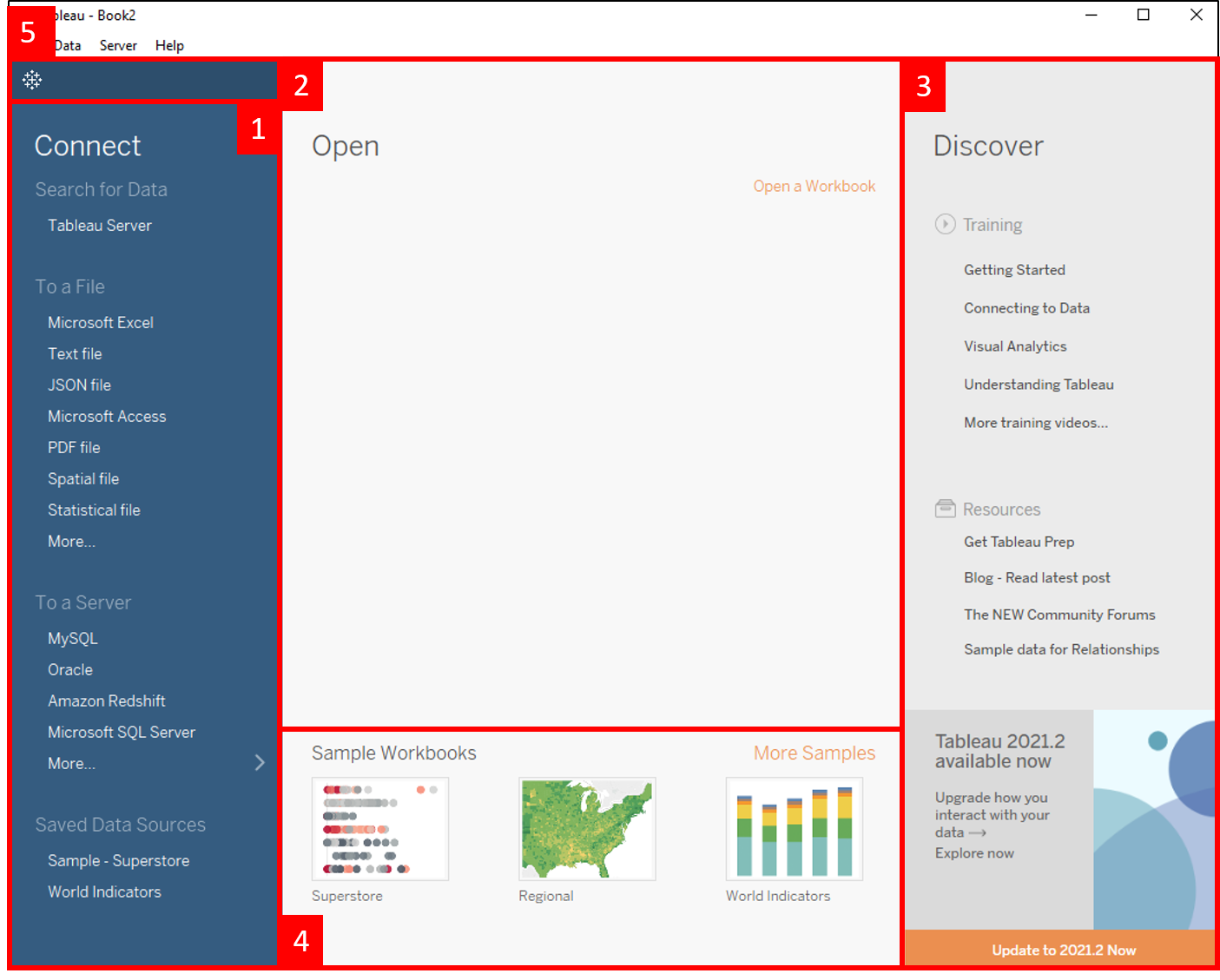Viewport: 1220px width, 980px height.
Task: Click the Update to 2021.2 Now button
Action: pos(1060,950)
